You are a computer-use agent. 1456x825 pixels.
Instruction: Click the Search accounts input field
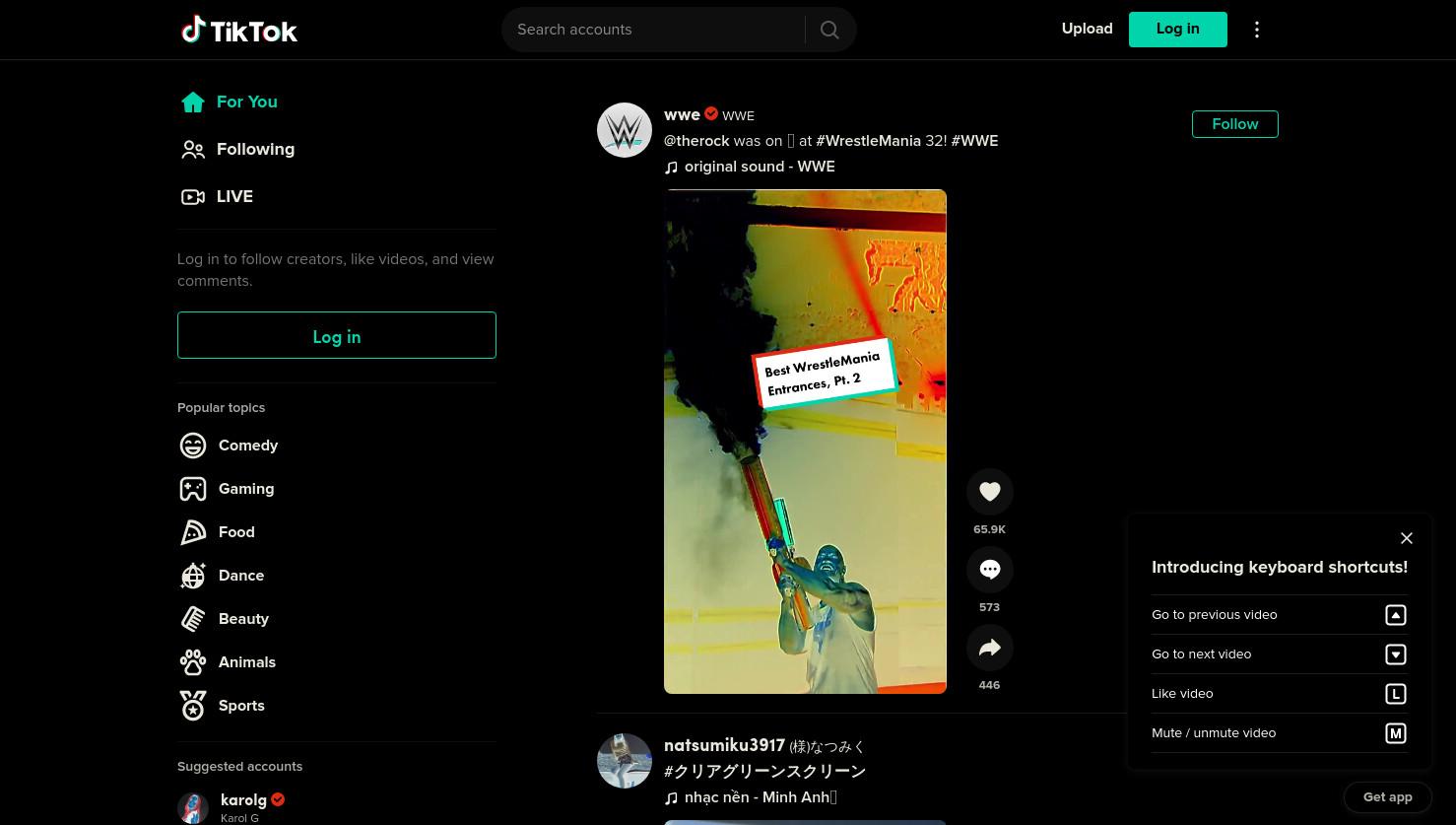tap(654, 30)
